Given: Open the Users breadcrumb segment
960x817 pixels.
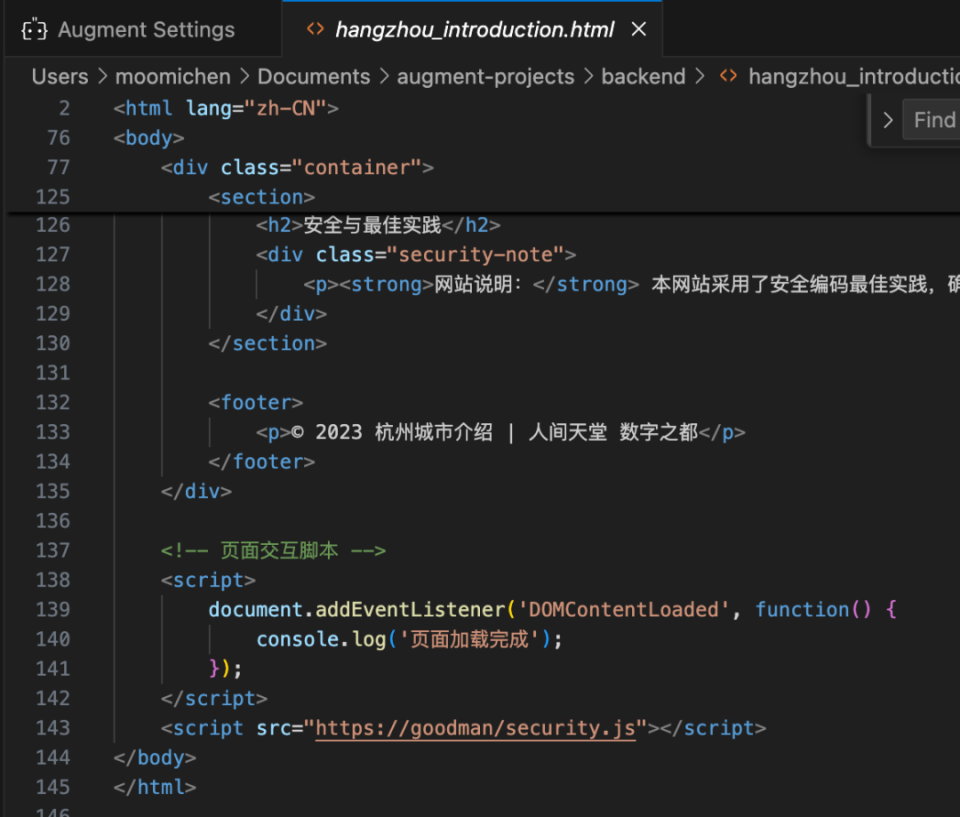Looking at the screenshot, I should [x=60, y=76].
